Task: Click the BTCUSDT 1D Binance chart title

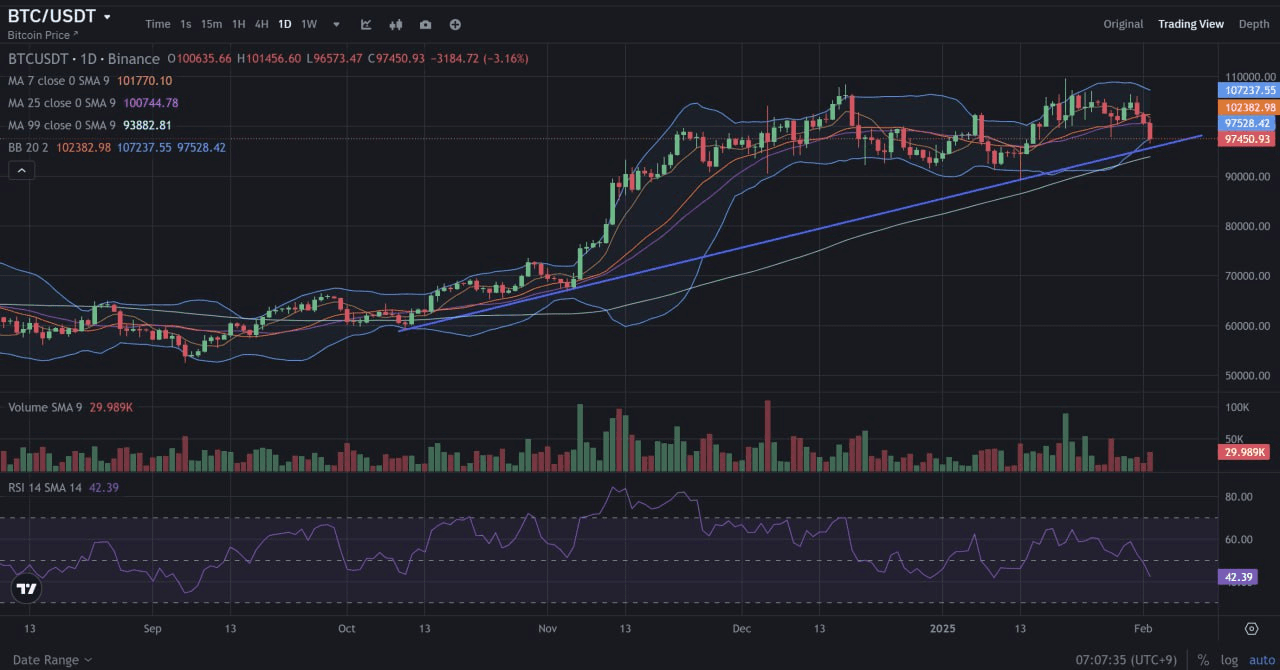Action: tap(84, 59)
